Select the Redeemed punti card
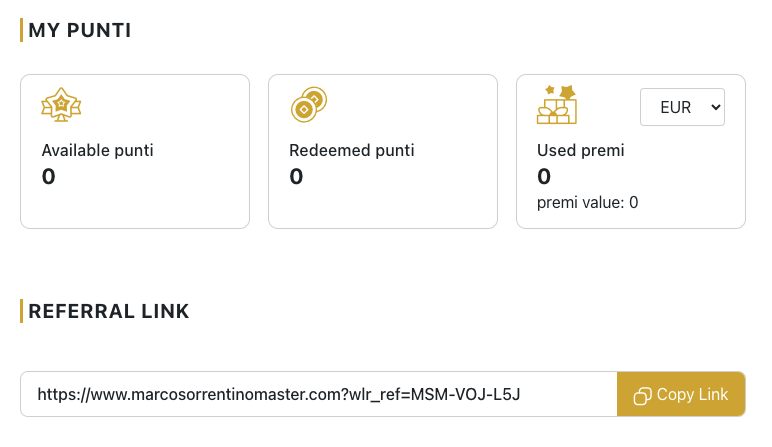 383,152
